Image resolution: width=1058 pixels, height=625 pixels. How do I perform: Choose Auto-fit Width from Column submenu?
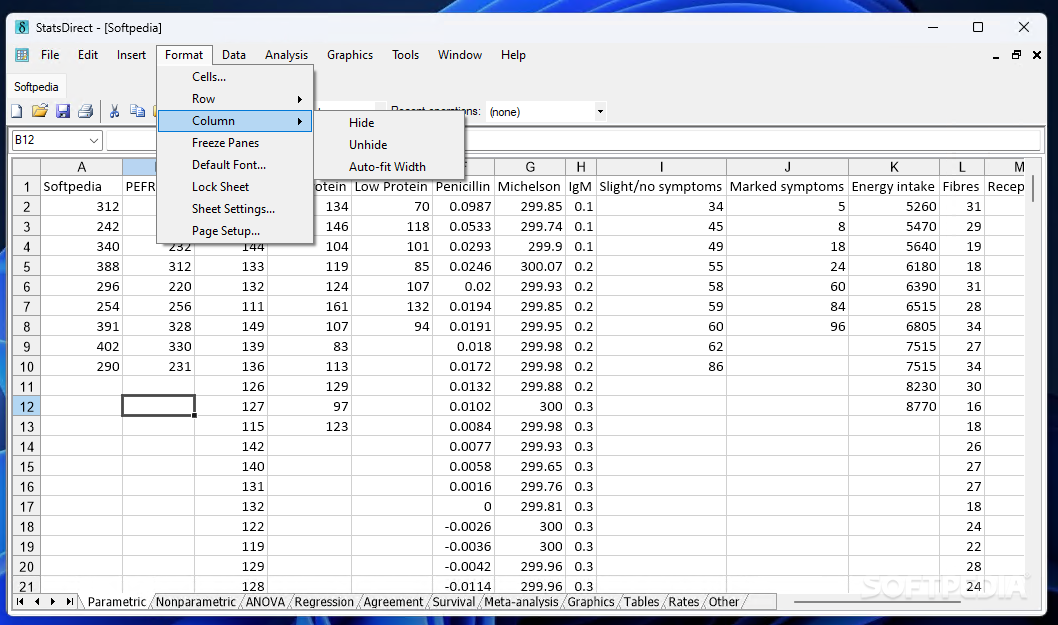click(x=389, y=167)
